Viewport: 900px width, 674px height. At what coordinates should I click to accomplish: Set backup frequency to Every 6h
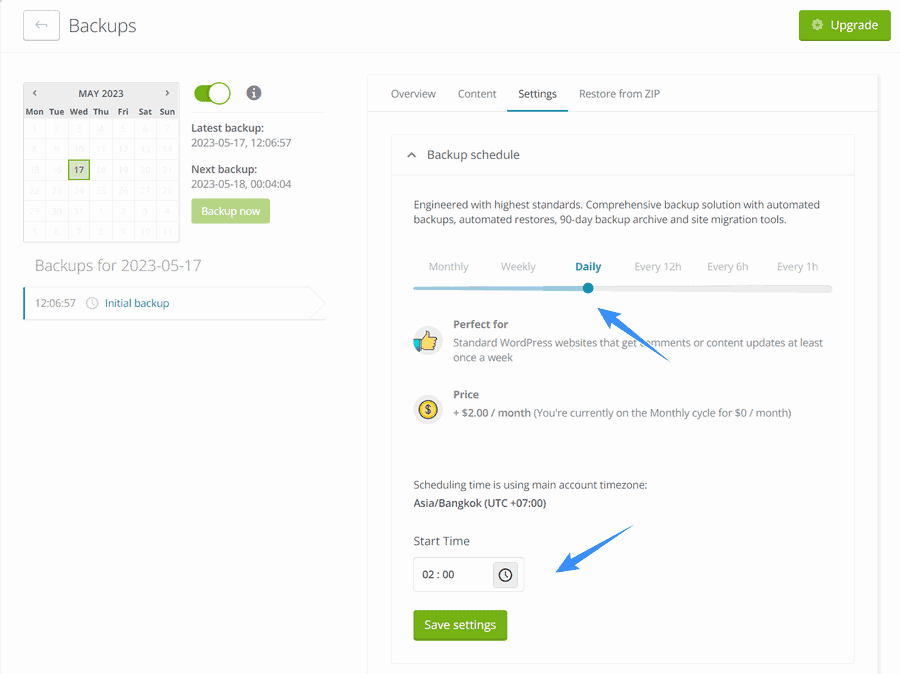(x=728, y=266)
